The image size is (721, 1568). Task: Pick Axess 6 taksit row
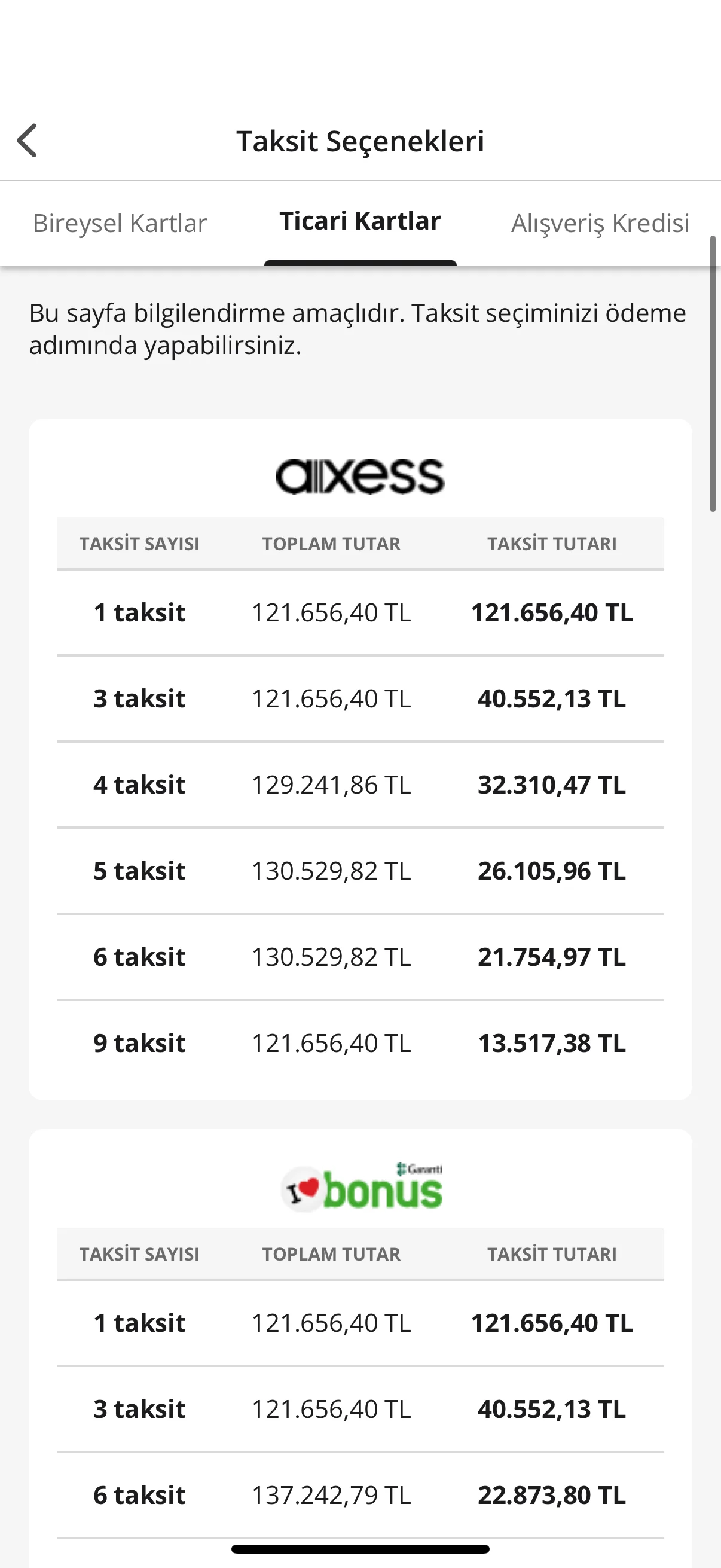click(360, 957)
